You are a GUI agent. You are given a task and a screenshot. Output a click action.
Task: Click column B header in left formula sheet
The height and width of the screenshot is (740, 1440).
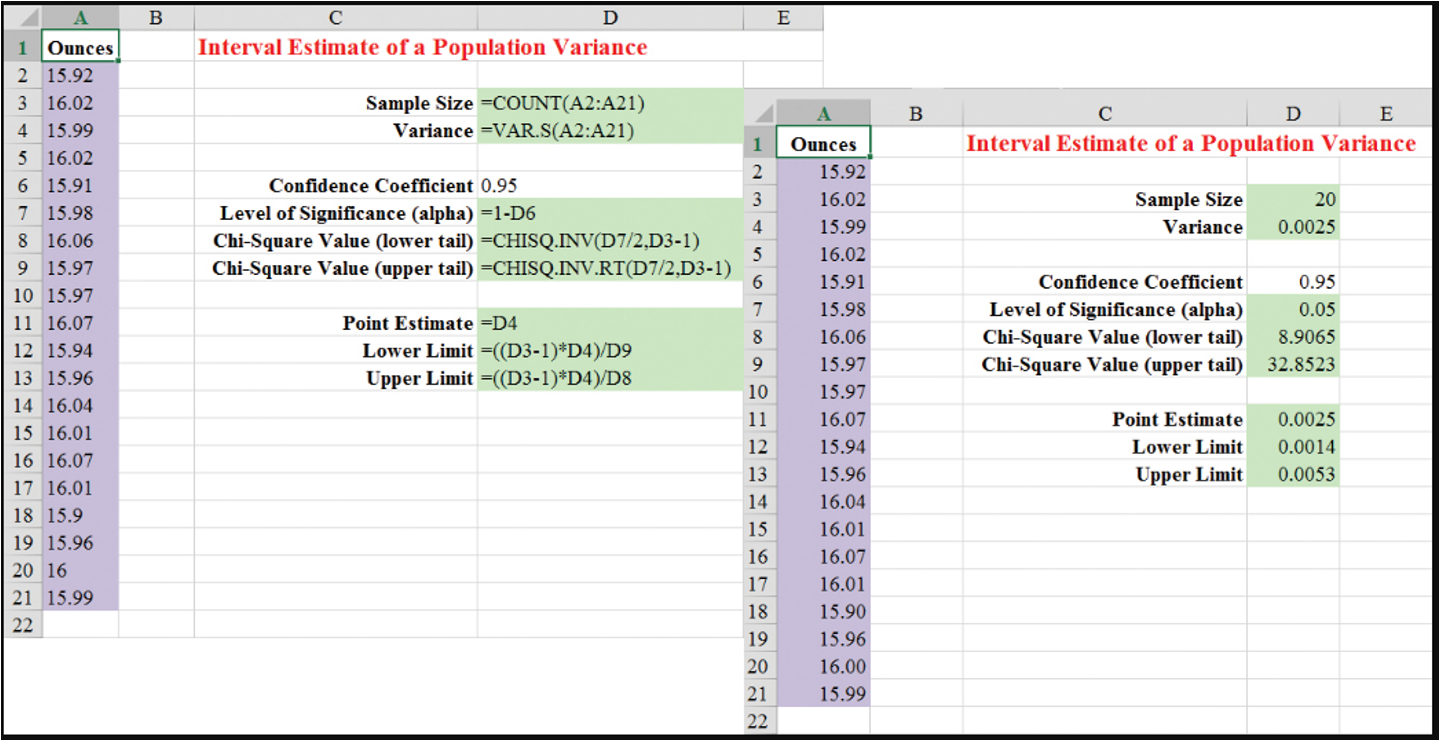[155, 17]
